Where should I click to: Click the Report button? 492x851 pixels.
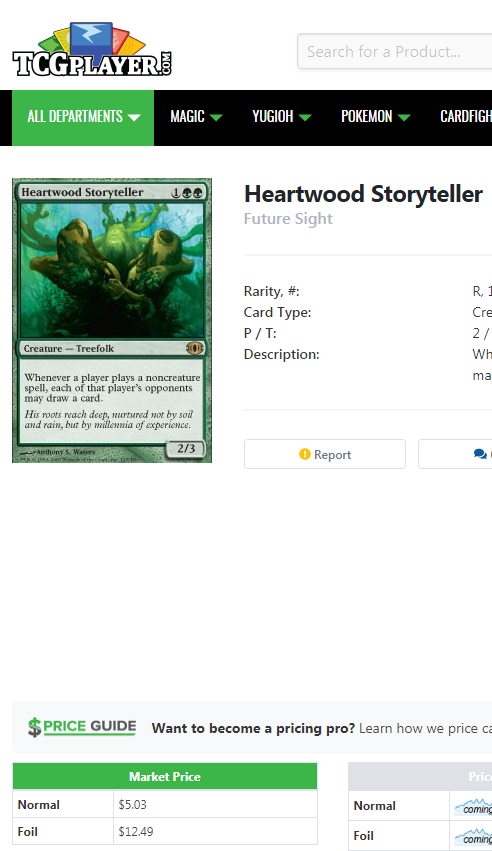(x=325, y=454)
